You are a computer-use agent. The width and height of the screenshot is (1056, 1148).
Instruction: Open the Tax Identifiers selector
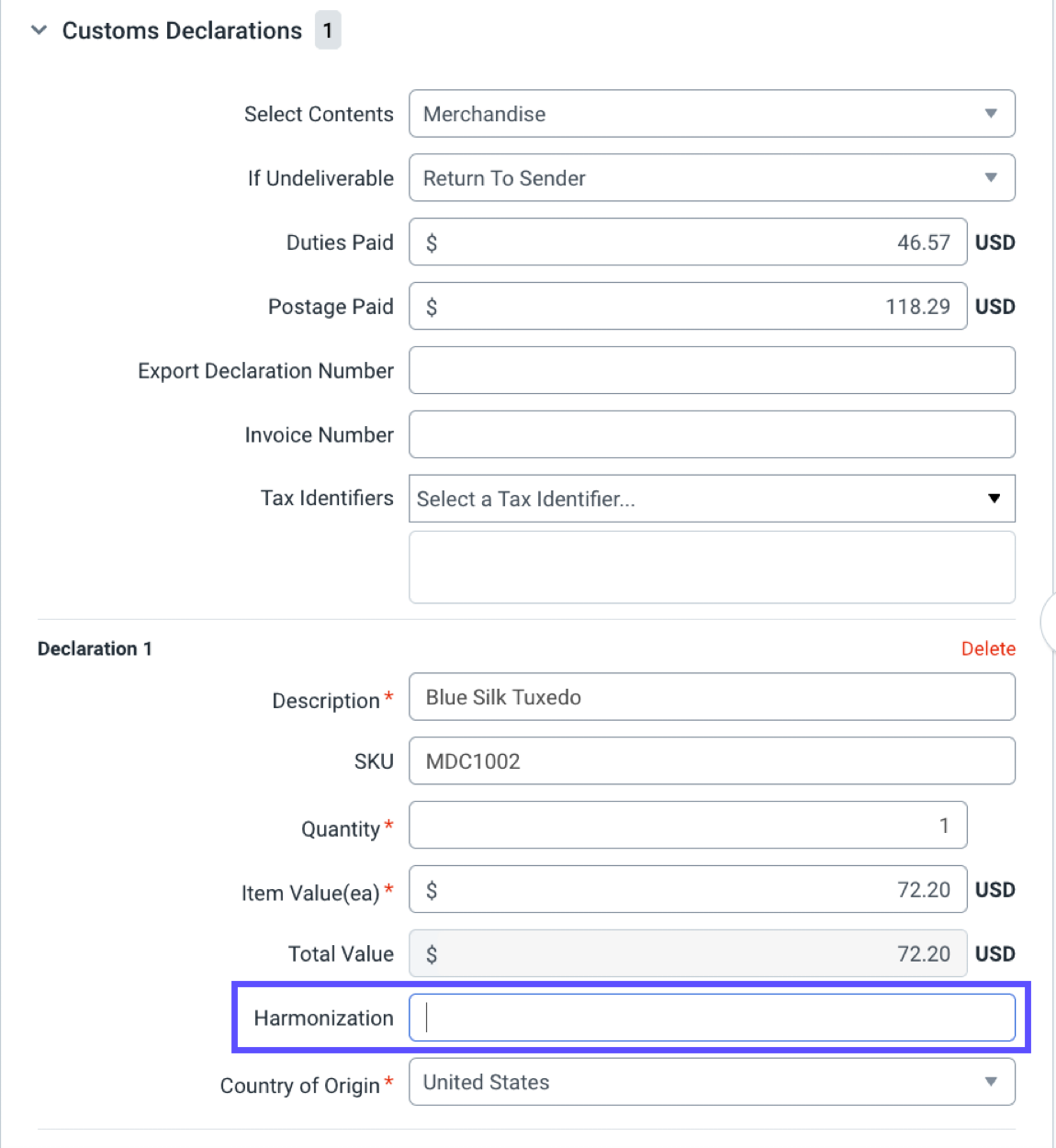[x=712, y=499]
